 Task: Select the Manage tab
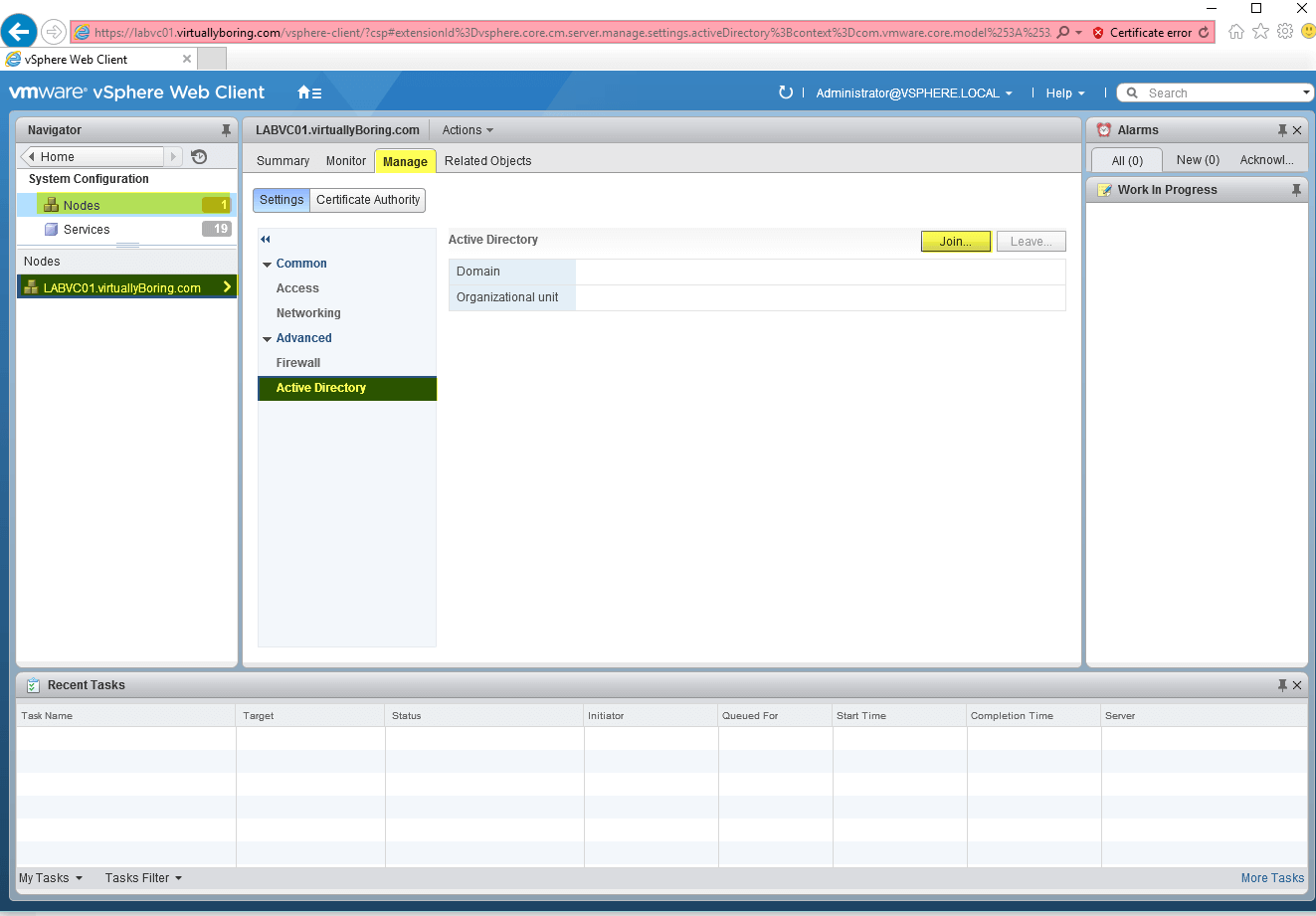[x=405, y=161]
